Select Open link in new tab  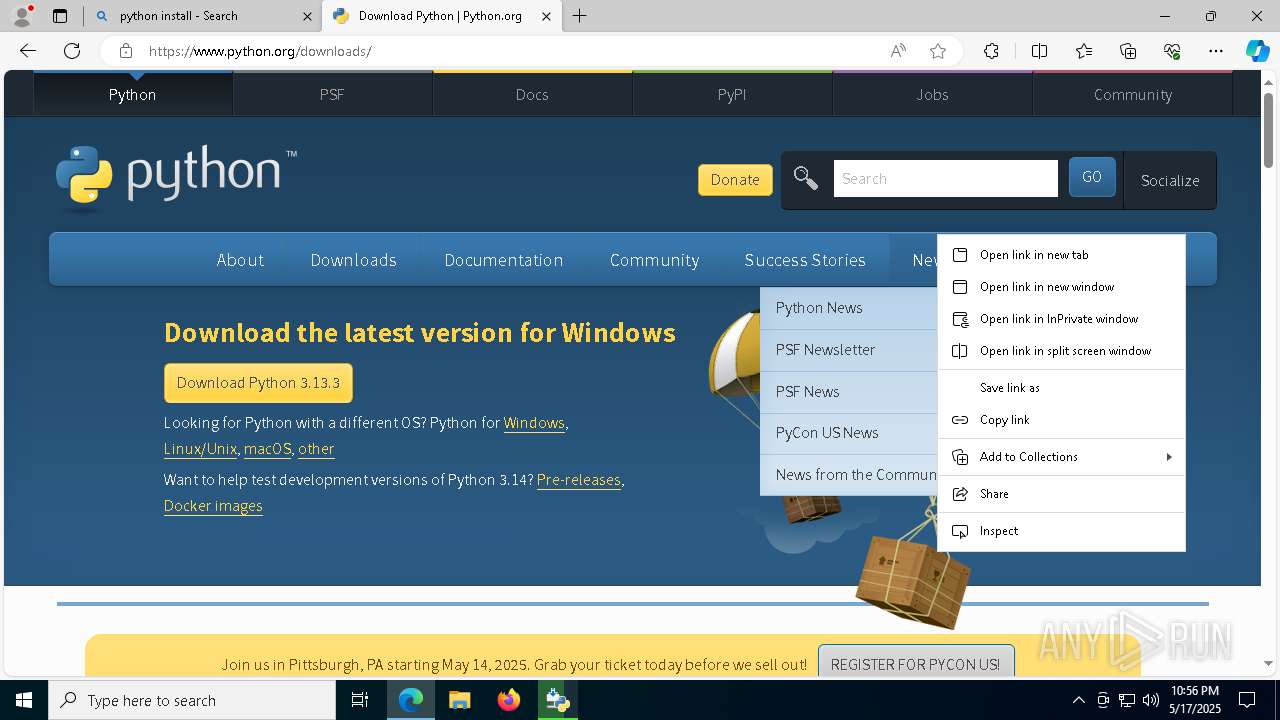point(1061,255)
